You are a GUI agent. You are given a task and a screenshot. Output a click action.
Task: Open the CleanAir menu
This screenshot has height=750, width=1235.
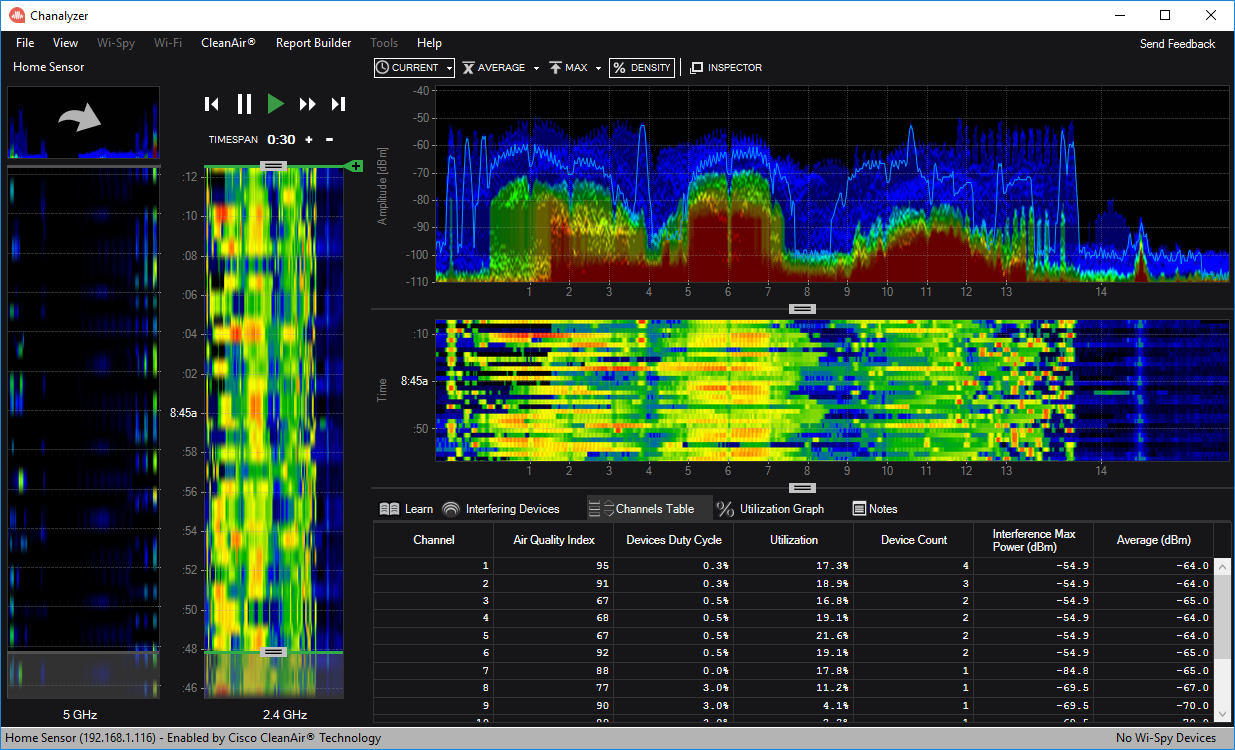tap(228, 43)
